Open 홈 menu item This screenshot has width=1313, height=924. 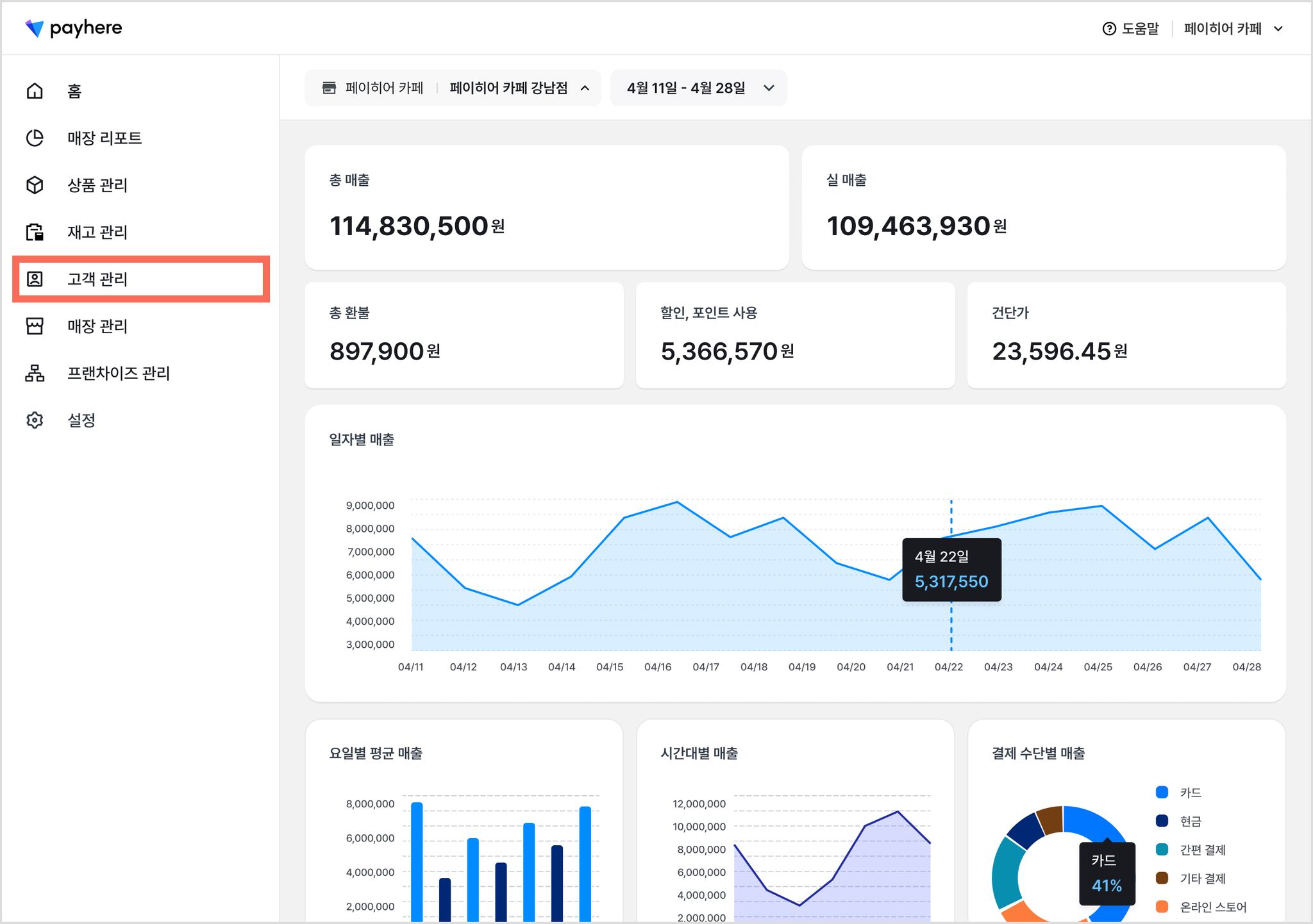coord(141,91)
